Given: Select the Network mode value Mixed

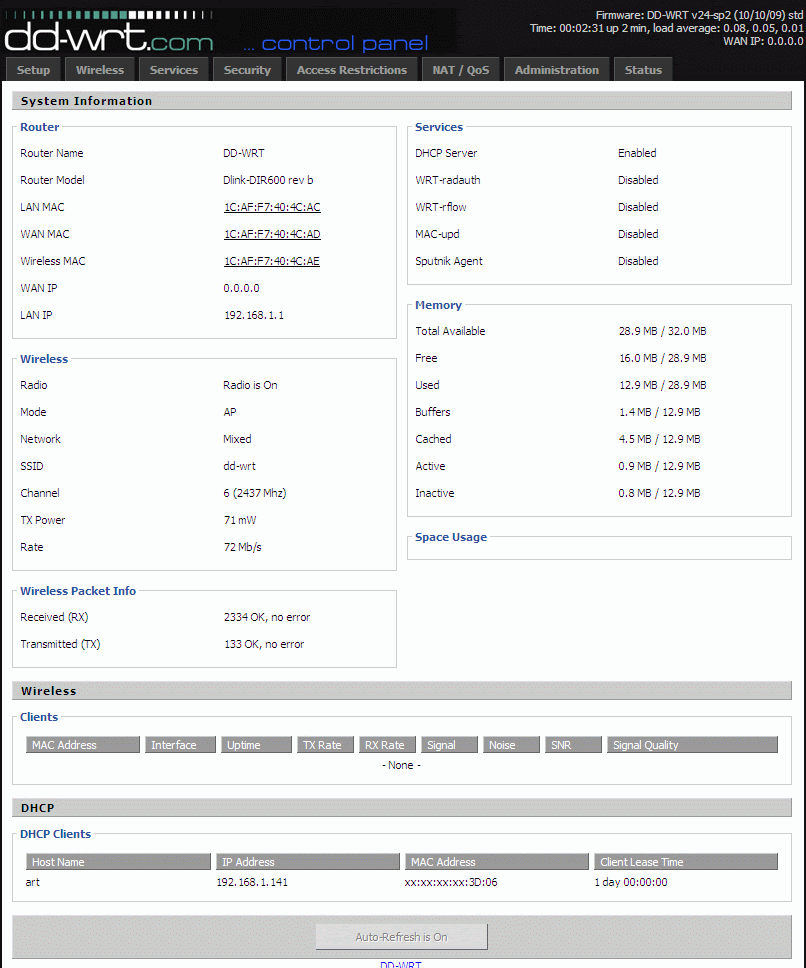Looking at the screenshot, I should (237, 439).
